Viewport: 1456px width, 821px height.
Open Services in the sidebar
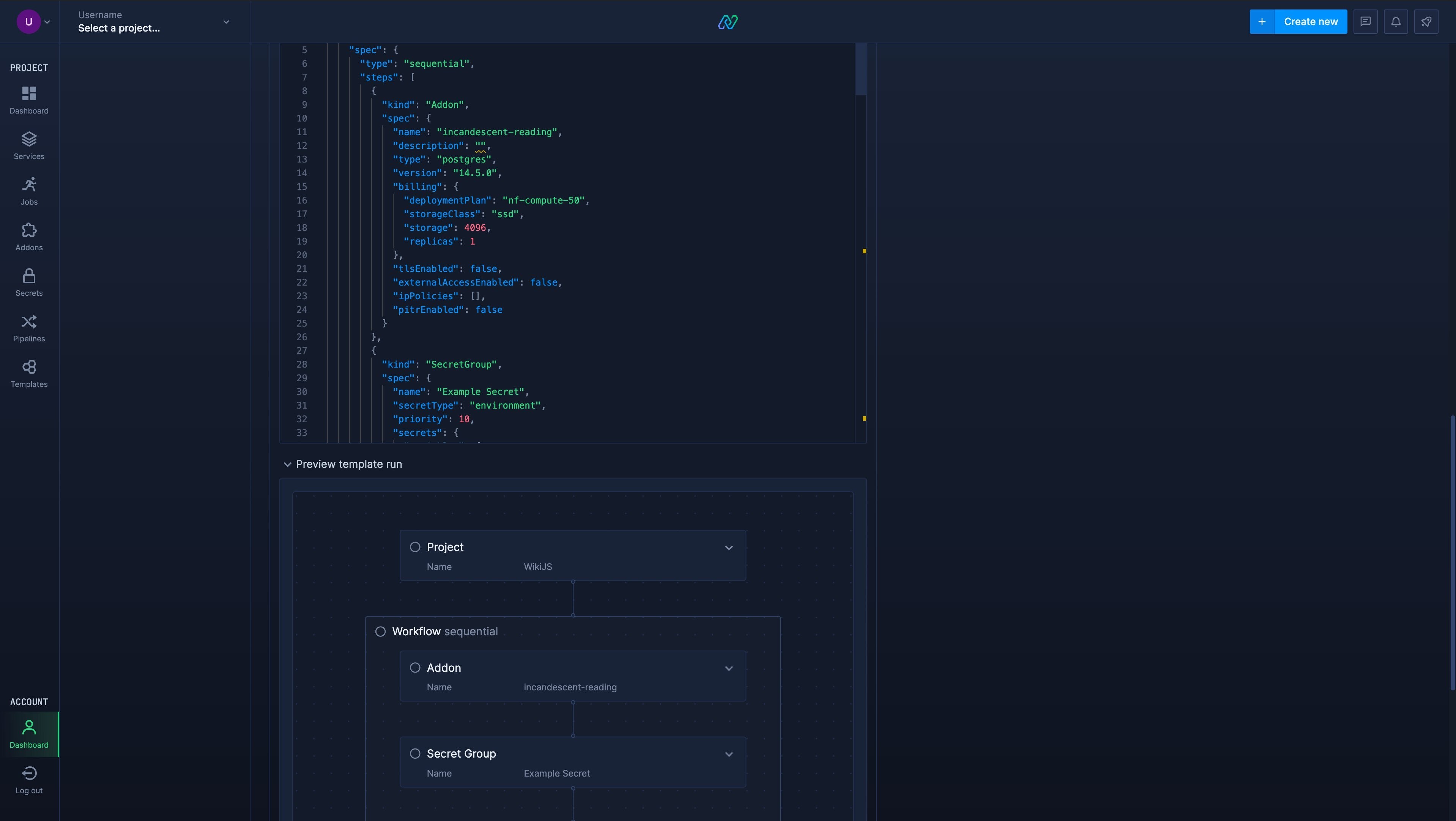tap(29, 146)
